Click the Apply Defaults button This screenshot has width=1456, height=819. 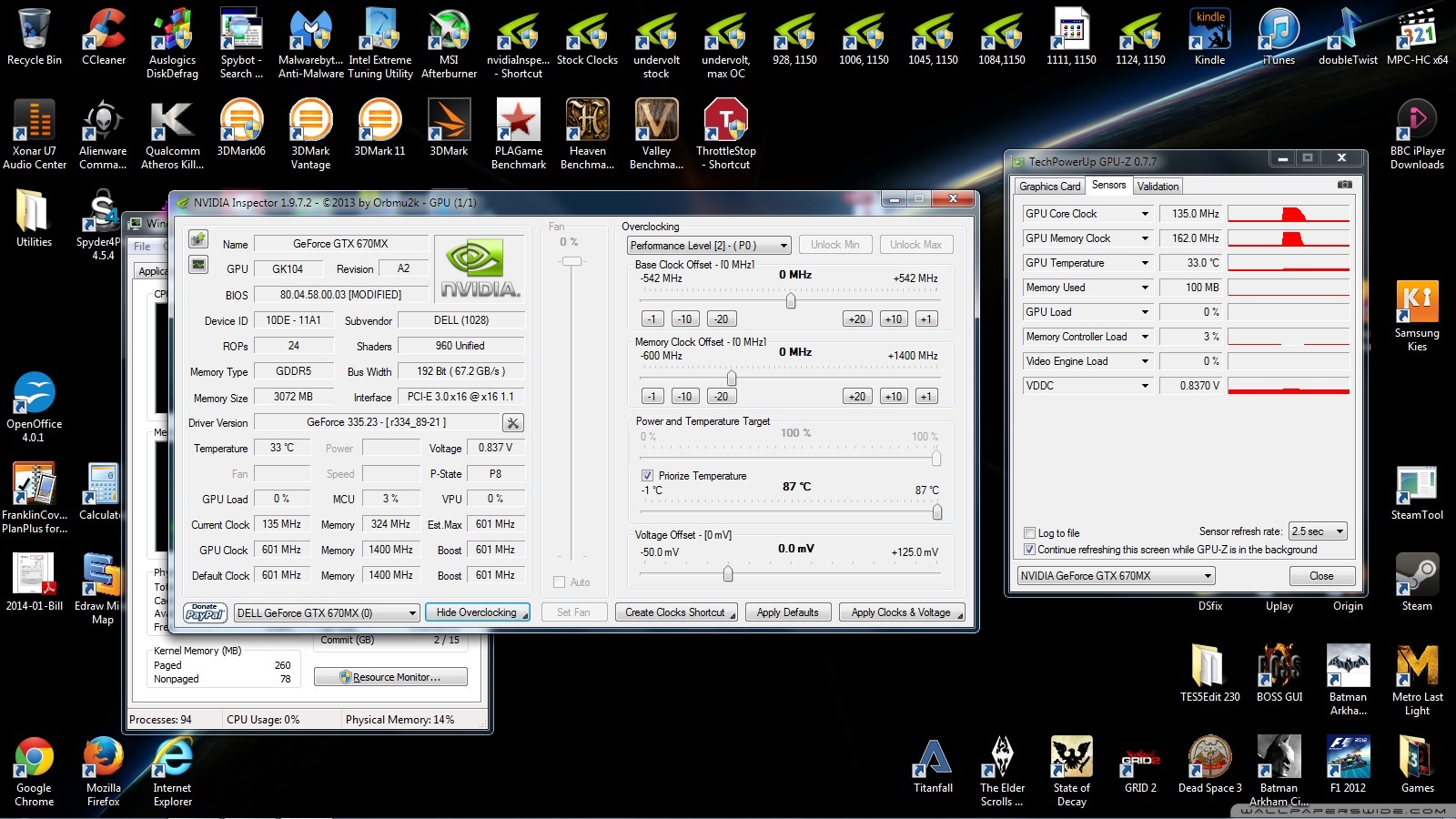coord(788,612)
